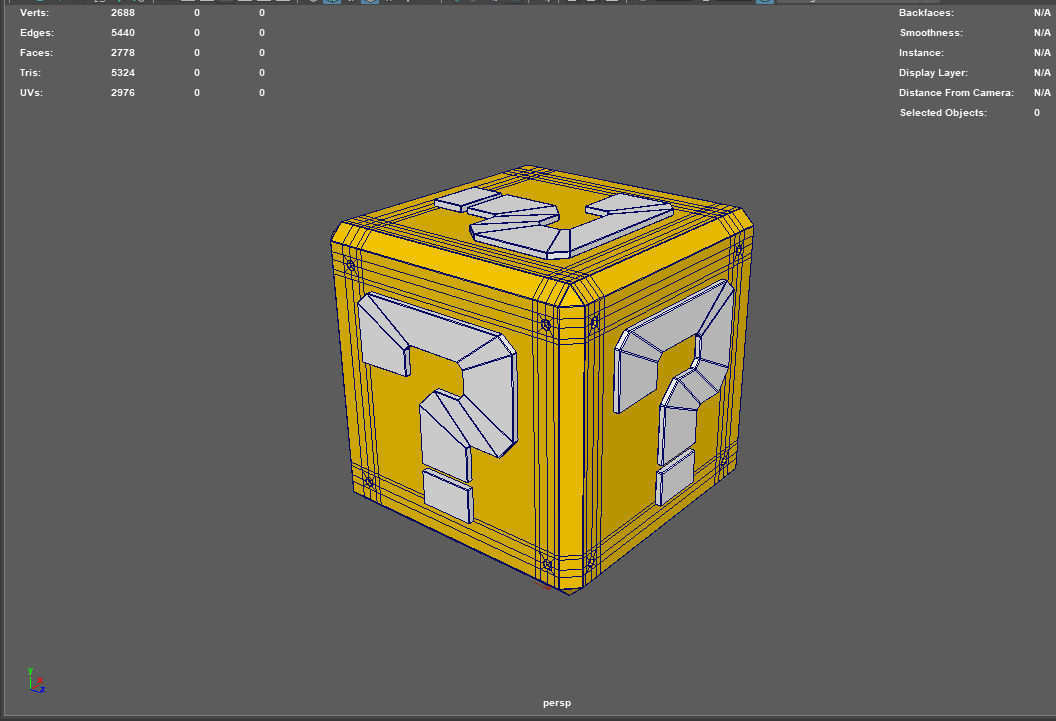Image resolution: width=1056 pixels, height=721 pixels.
Task: Select the question mark on the cube's top face
Action: pyautogui.click(x=554, y=223)
